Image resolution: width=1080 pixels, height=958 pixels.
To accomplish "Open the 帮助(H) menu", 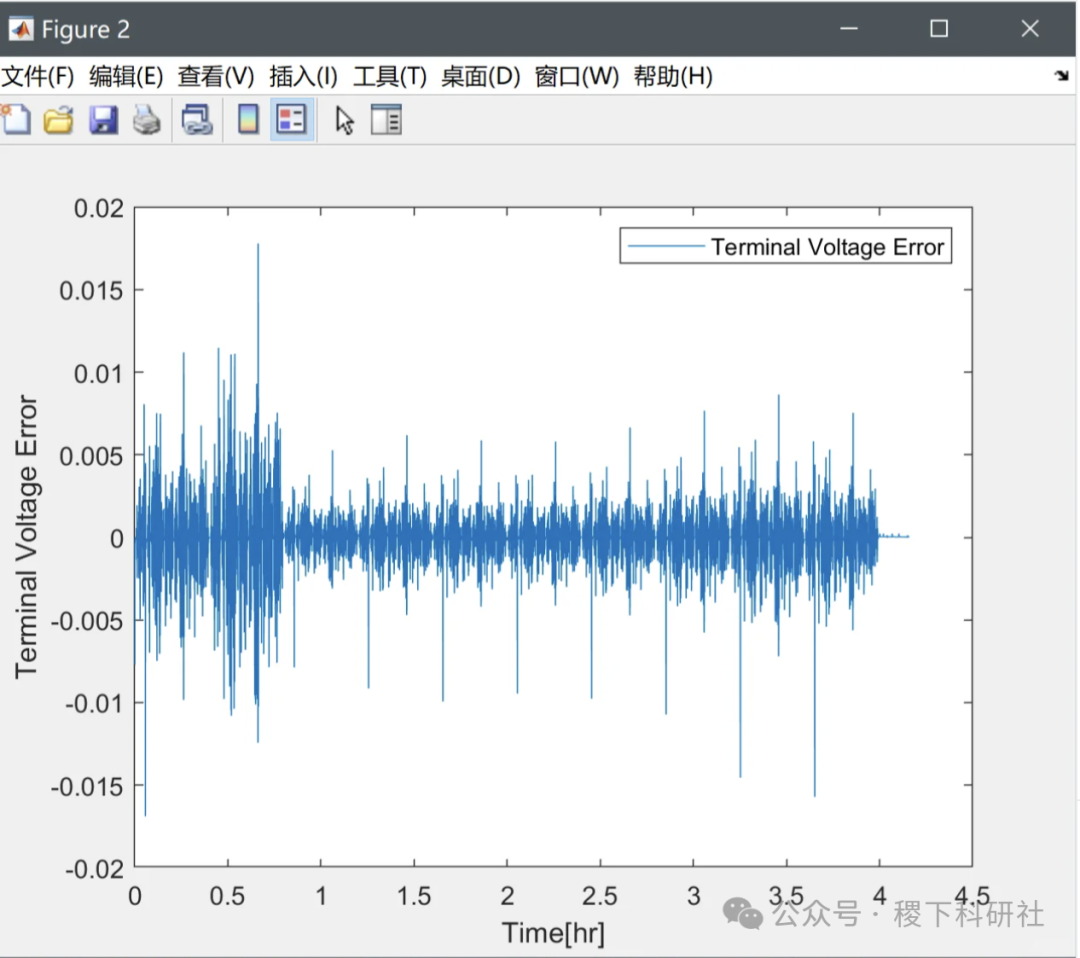I will (673, 76).
